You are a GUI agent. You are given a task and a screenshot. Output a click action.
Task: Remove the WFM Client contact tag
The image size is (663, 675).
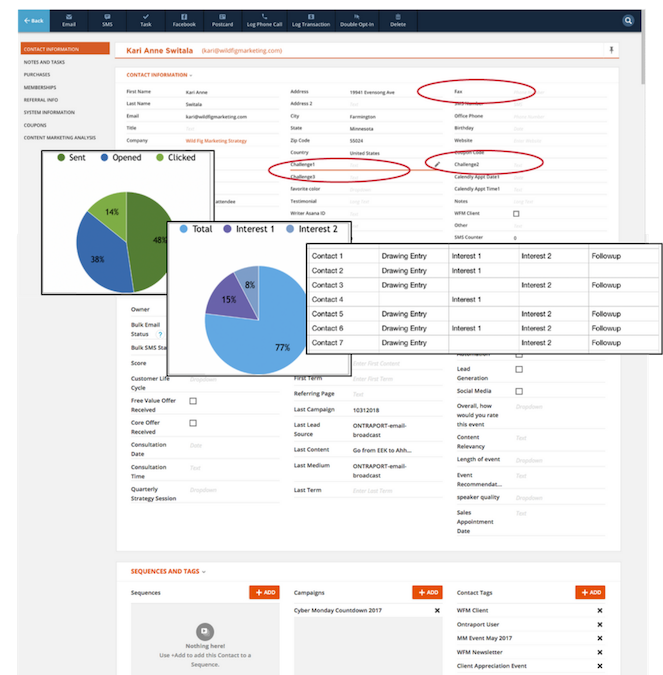(600, 610)
